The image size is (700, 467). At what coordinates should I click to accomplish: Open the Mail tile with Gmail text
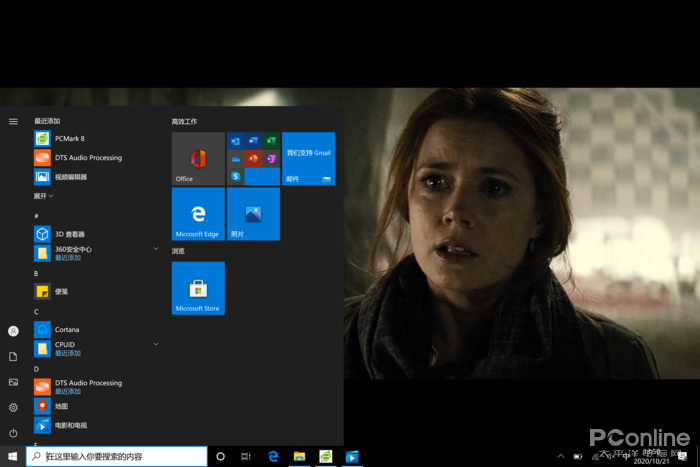click(x=308, y=158)
